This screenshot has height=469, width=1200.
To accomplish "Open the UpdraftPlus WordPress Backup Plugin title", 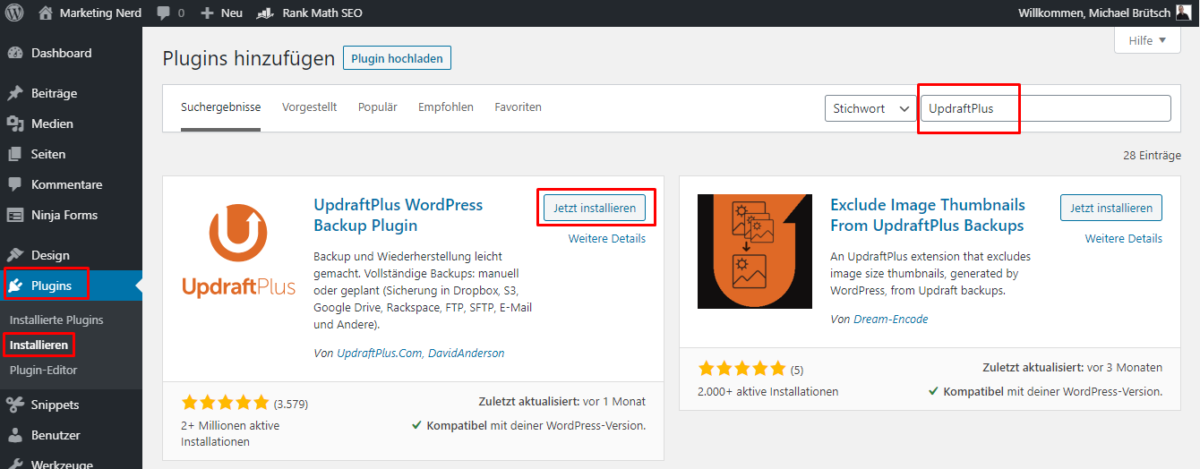I will 398,215.
